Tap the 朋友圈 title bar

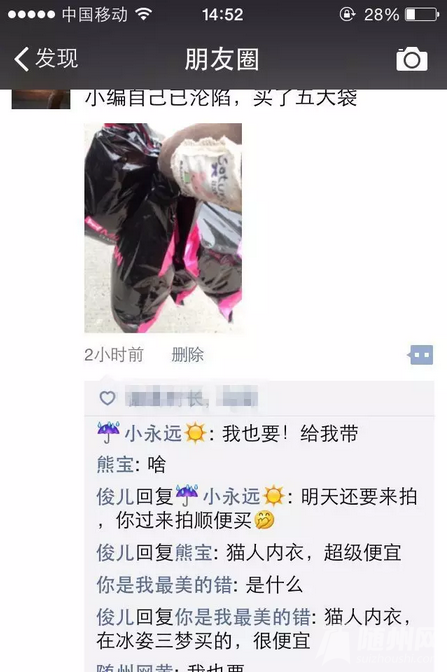(x=222, y=59)
